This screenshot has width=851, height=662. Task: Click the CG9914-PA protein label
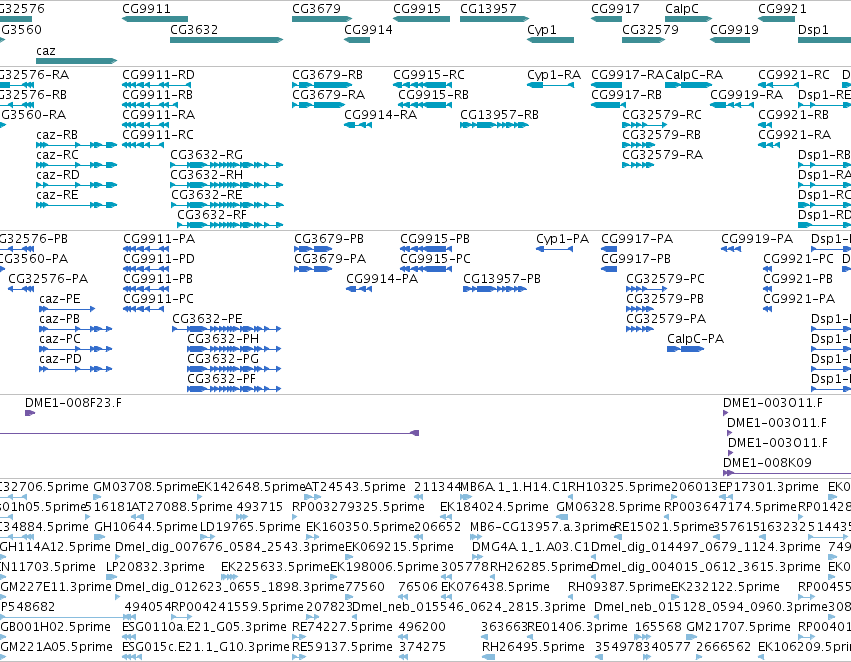tap(382, 279)
